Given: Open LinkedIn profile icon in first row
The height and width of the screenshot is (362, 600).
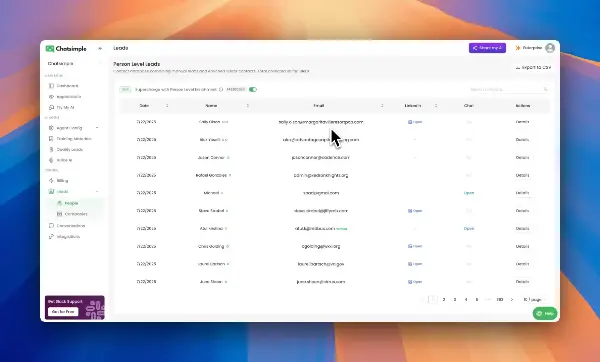Looking at the screenshot, I should [410, 122].
